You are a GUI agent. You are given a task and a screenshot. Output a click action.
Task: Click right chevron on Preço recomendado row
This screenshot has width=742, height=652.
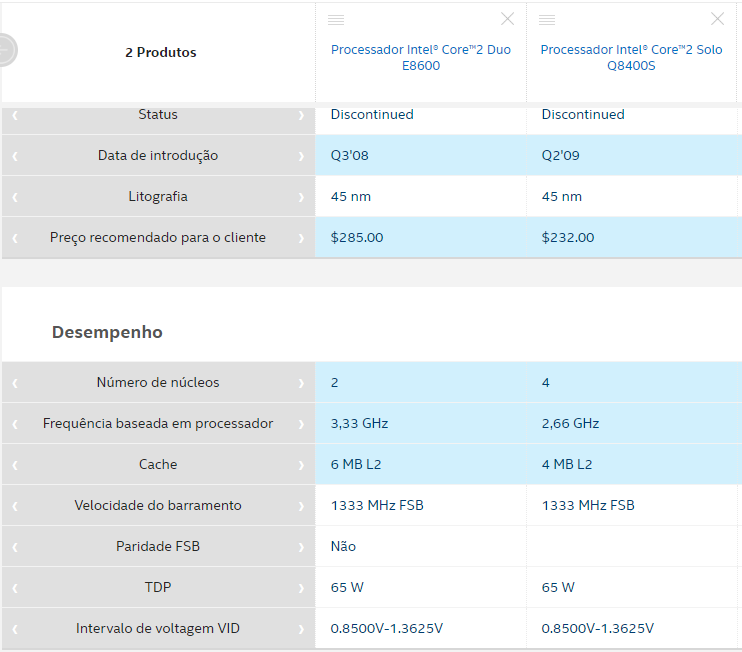pos(301,238)
